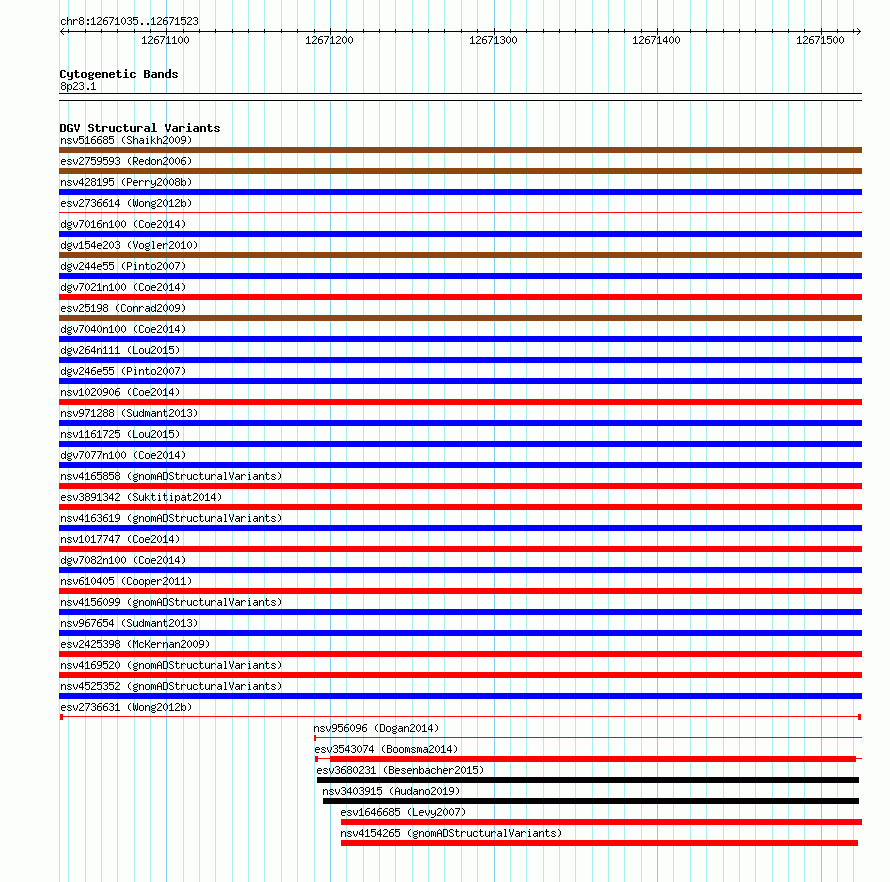
Task: Click the chr8:12671035..12671523 region label
Action: pyautogui.click(x=129, y=21)
